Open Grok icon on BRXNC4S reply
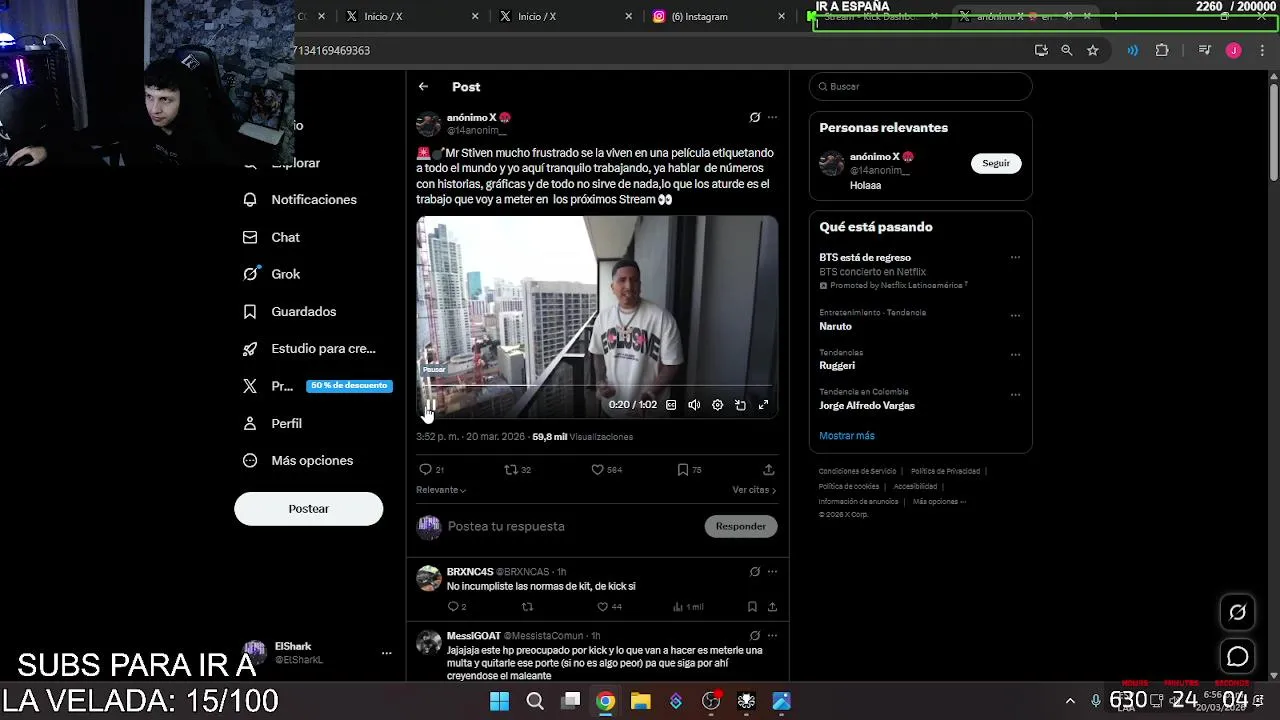The height and width of the screenshot is (720, 1280). (755, 572)
